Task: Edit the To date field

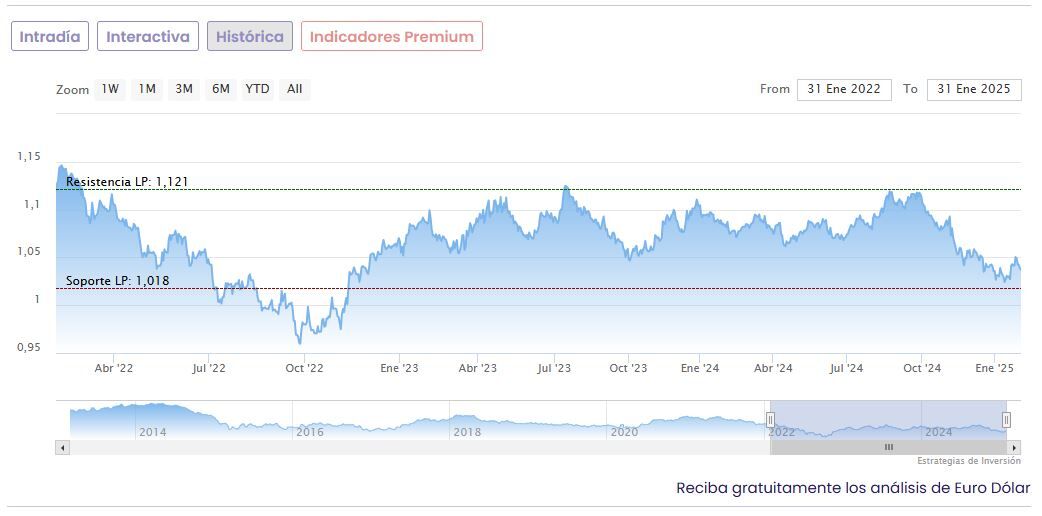Action: pos(974,89)
